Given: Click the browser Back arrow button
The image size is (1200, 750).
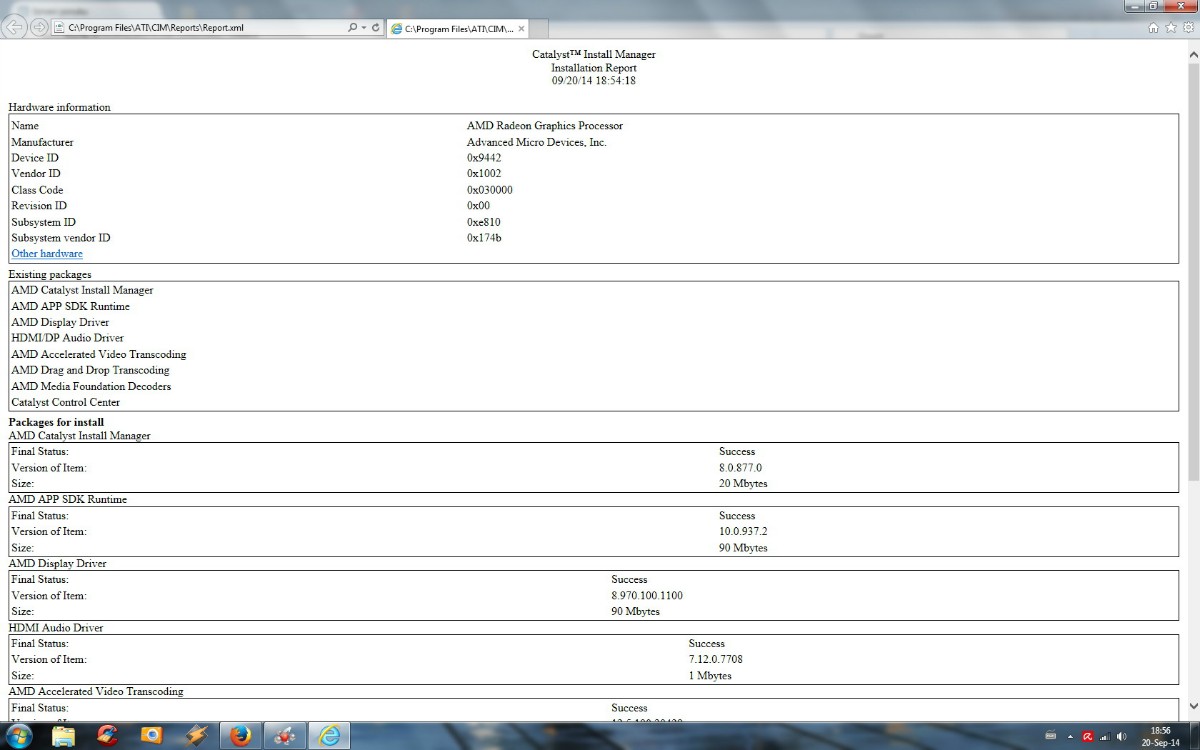Looking at the screenshot, I should tap(14, 27).
